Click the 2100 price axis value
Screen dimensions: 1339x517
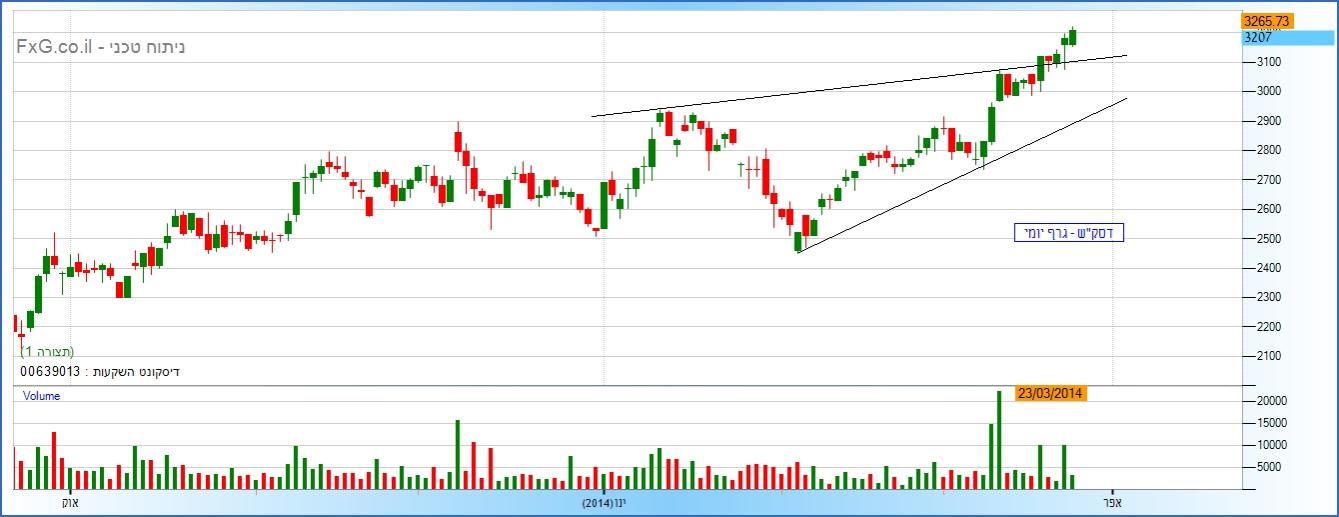(x=1267, y=356)
